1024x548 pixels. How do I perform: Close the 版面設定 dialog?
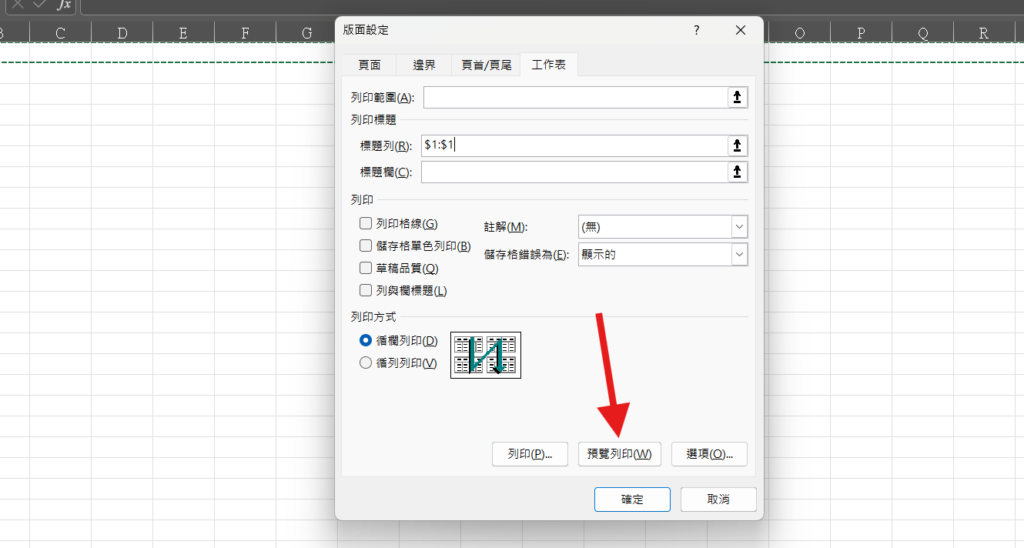740,31
